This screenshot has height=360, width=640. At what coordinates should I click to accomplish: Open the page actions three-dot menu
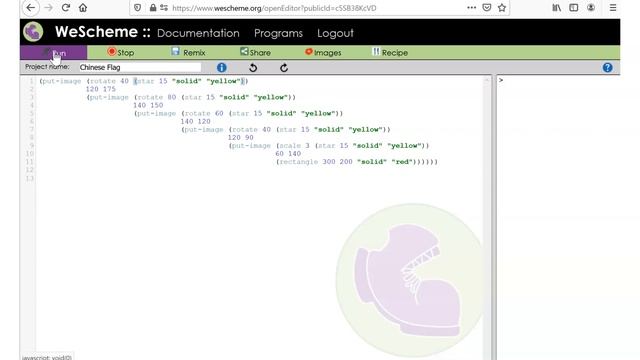[471, 8]
